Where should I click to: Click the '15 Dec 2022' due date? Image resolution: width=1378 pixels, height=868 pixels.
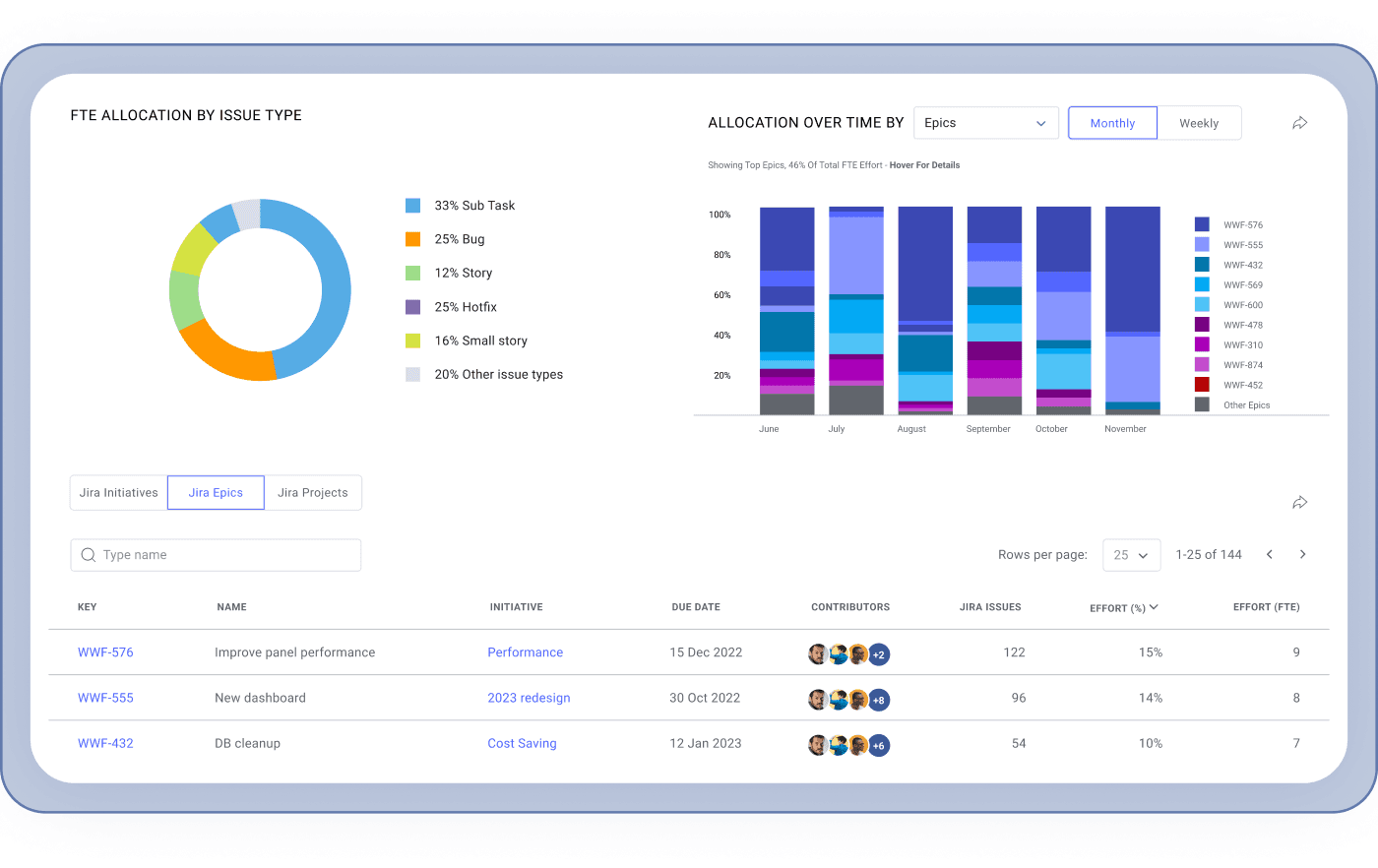(x=706, y=652)
